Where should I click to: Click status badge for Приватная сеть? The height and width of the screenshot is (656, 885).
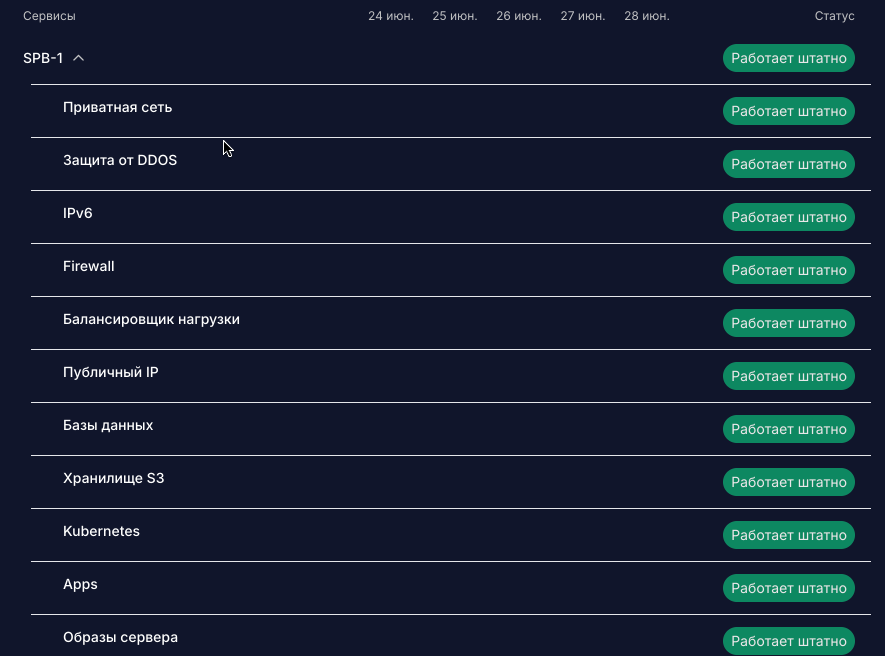coord(788,111)
